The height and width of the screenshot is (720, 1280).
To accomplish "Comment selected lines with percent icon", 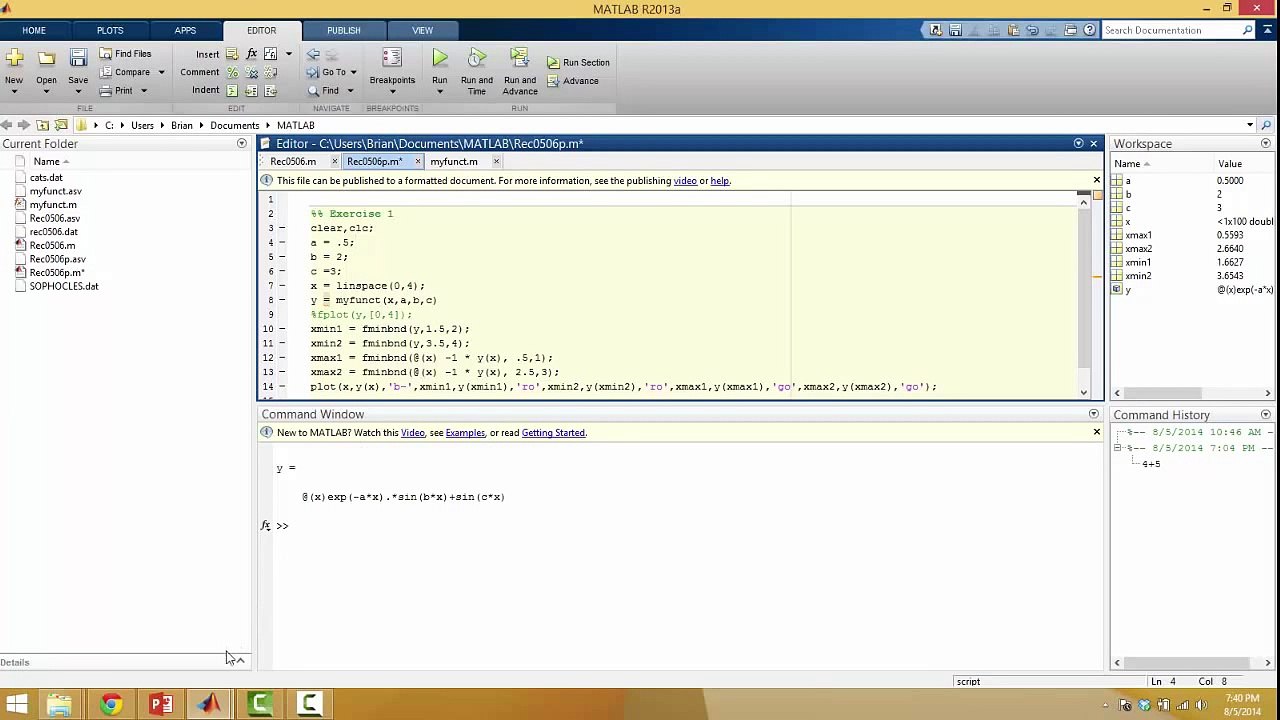I will 232,72.
